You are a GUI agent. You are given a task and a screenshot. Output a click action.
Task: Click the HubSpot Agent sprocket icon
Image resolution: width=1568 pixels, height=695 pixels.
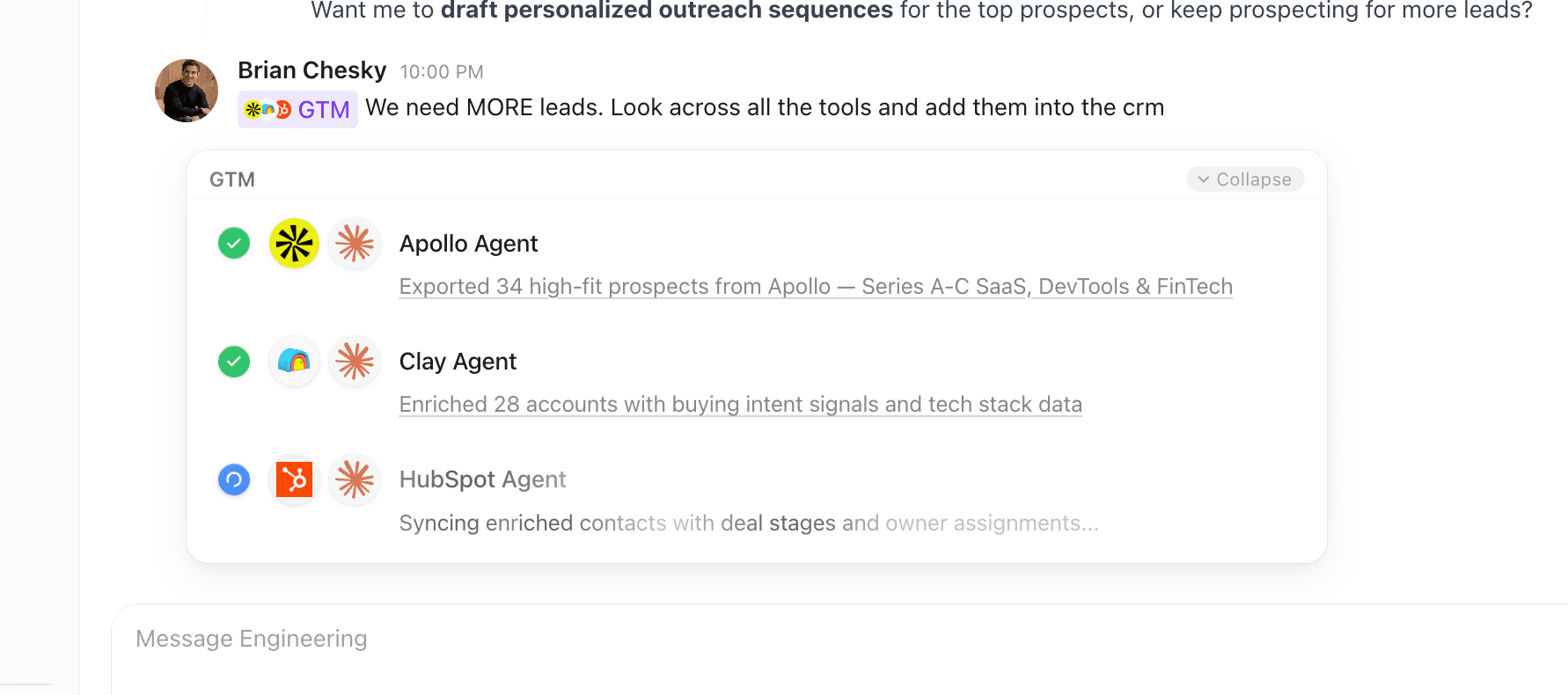tap(294, 479)
